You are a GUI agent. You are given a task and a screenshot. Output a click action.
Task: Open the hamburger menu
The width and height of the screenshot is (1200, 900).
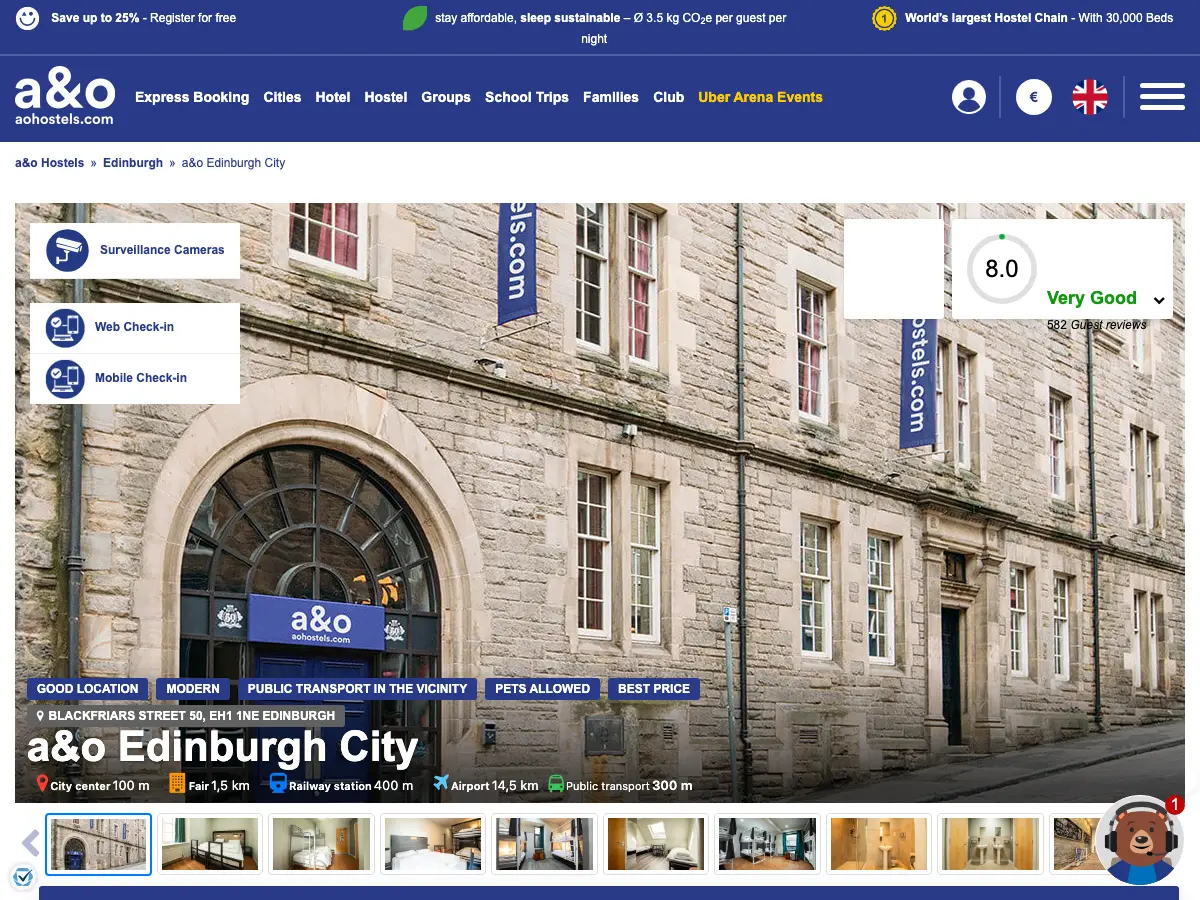tap(1162, 97)
